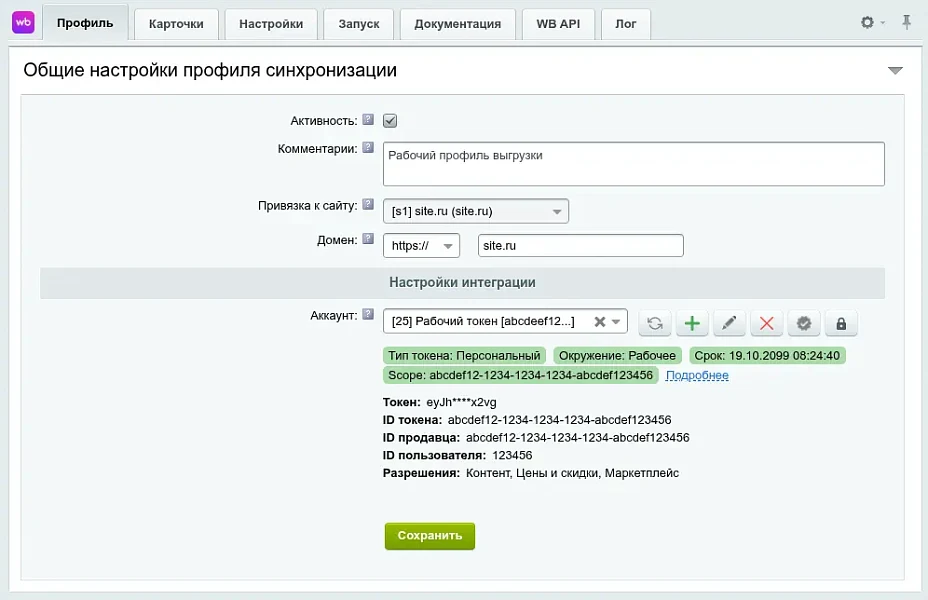Open account verification badge icon
Image resolution: width=928 pixels, height=600 pixels.
click(804, 323)
